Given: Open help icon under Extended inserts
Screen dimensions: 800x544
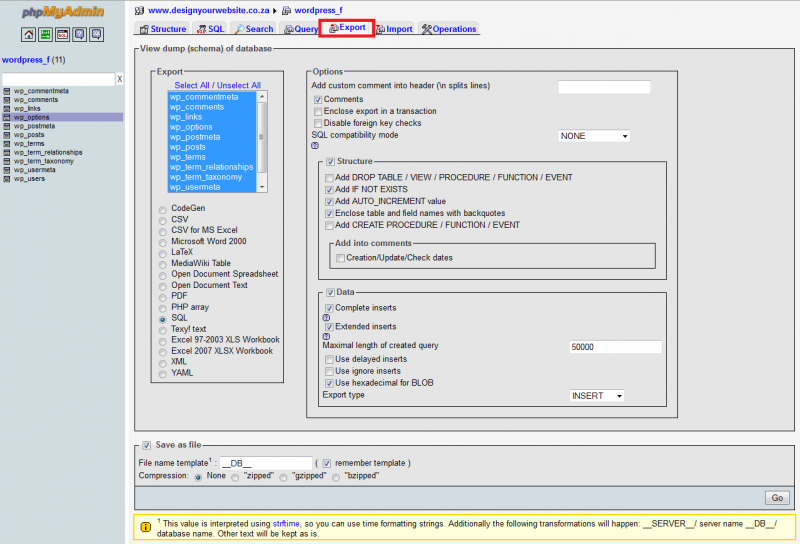Looking at the screenshot, I should coord(327,336).
